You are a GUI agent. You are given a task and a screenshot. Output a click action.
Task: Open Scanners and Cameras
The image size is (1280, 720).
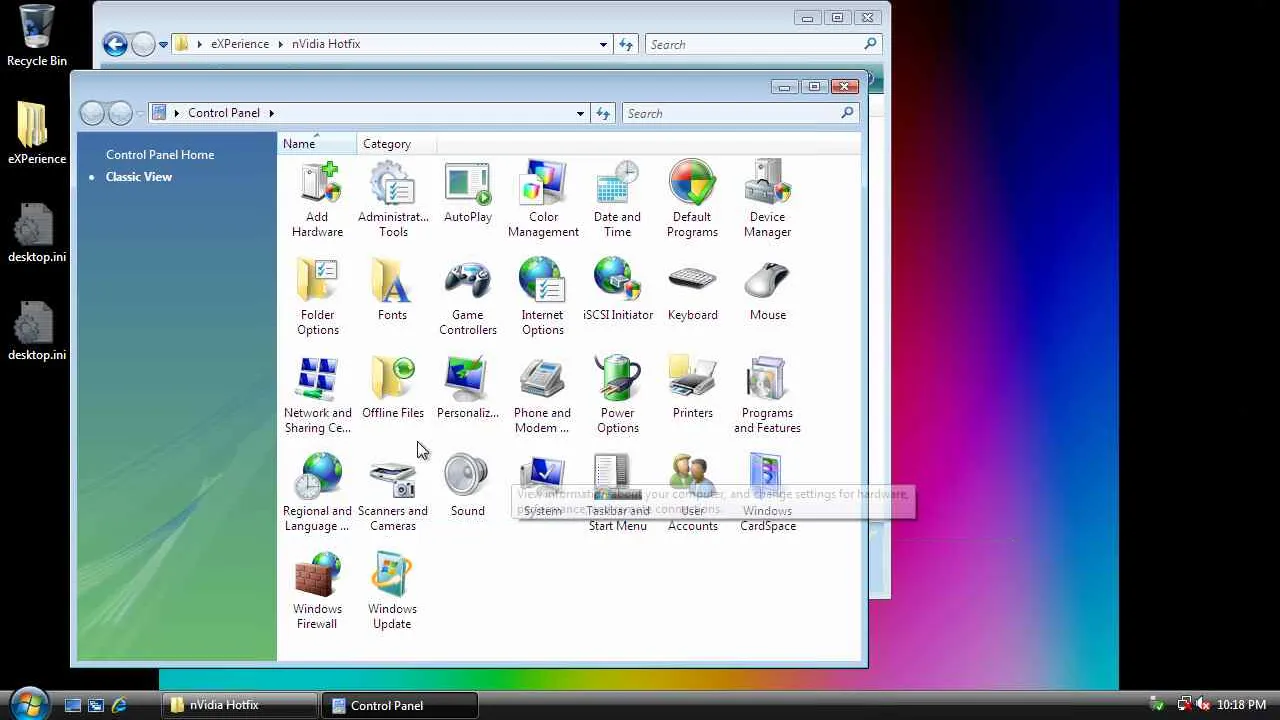click(393, 494)
